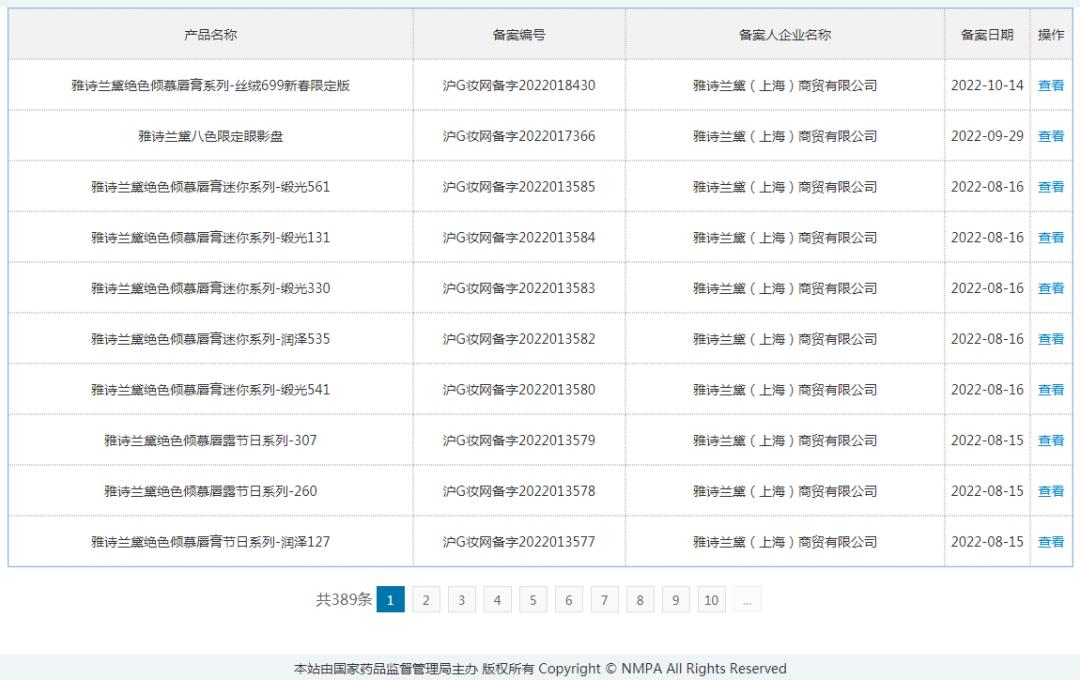Select page 10 in pagination
The height and width of the screenshot is (680, 1080).
pyautogui.click(x=712, y=599)
